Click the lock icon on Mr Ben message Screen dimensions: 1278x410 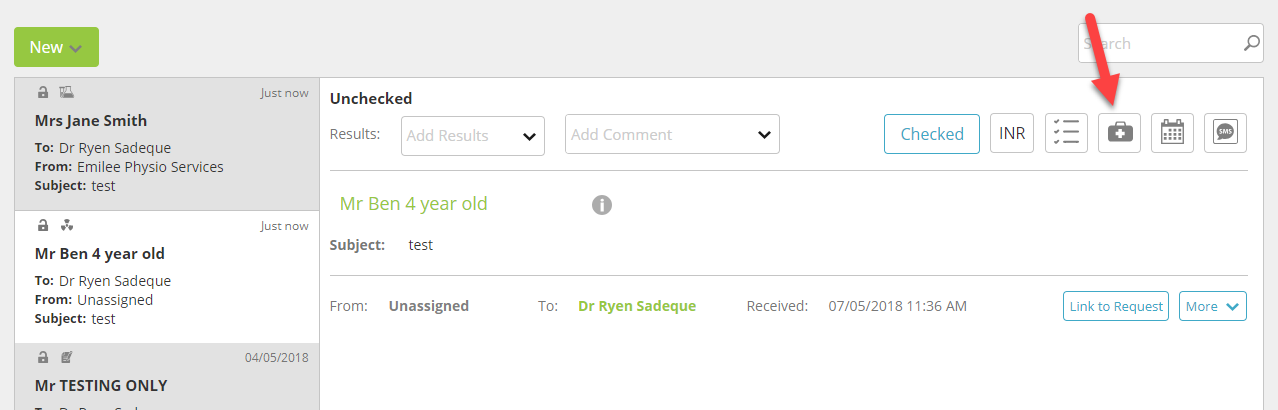point(42,225)
